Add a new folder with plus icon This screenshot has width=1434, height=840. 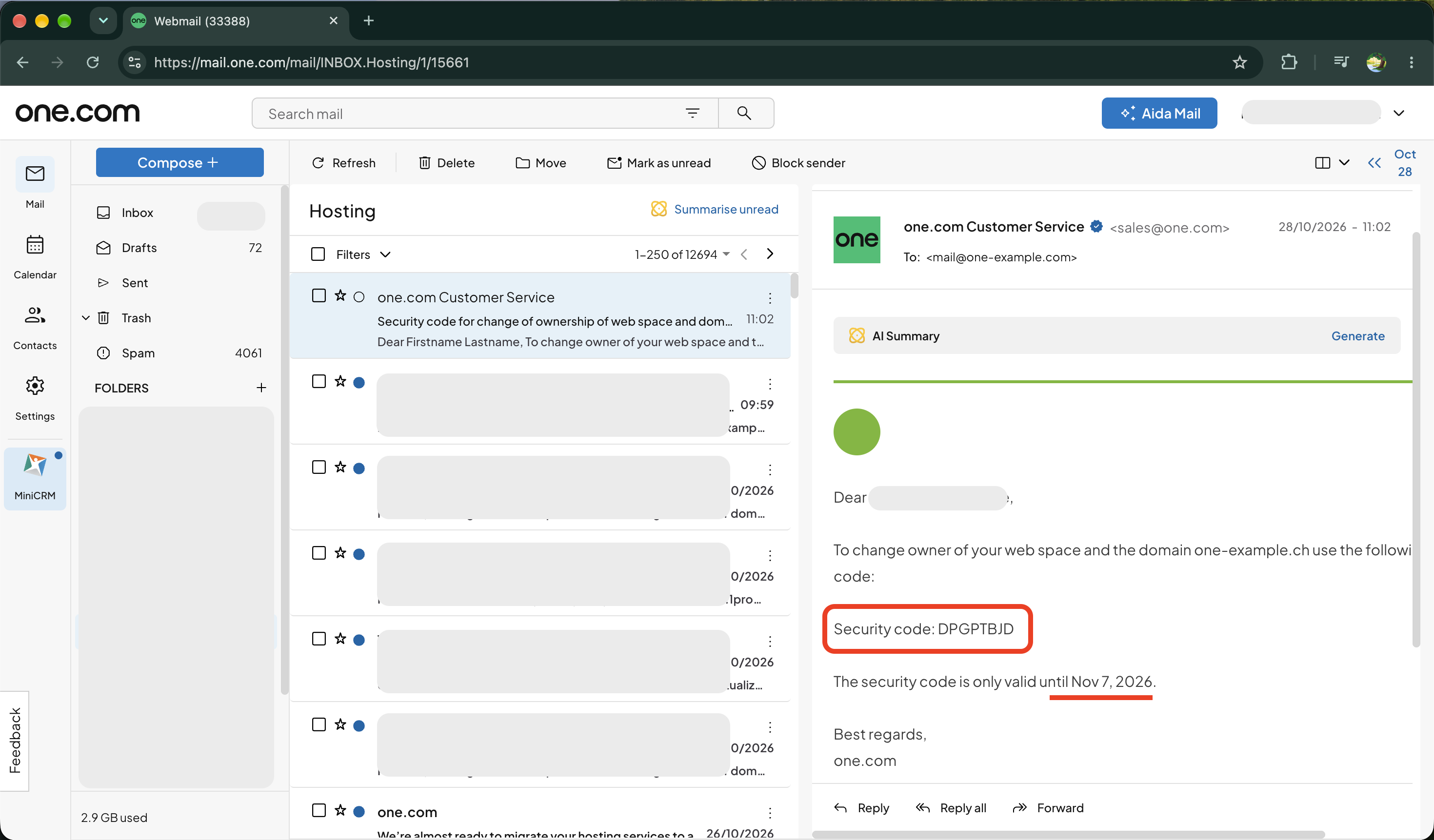(x=261, y=388)
